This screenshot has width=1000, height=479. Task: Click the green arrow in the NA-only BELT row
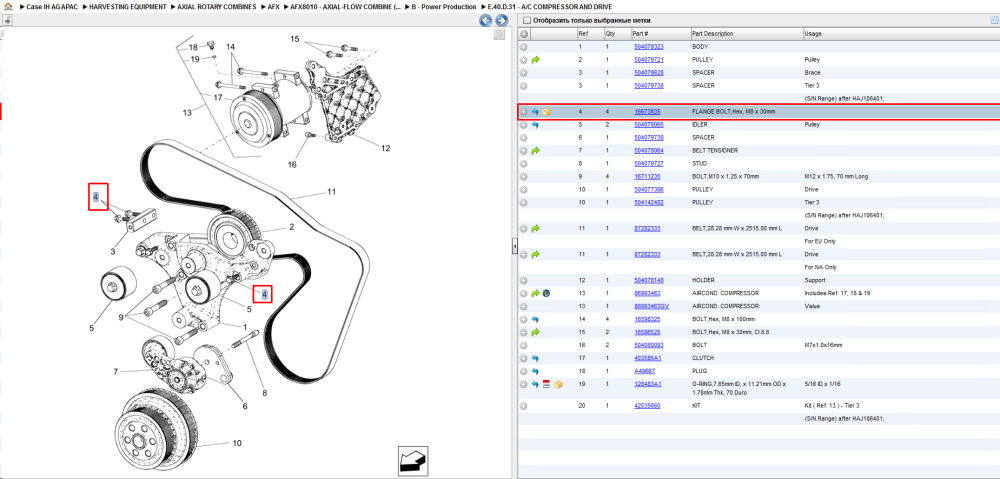pyautogui.click(x=535, y=254)
